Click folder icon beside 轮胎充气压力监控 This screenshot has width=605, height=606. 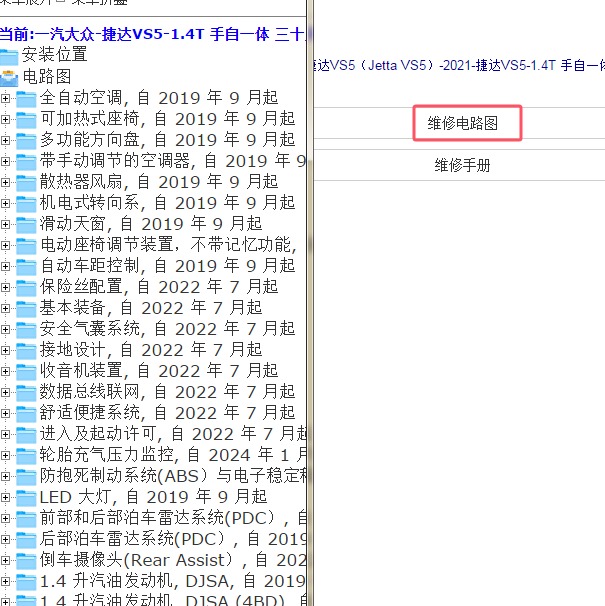[26, 456]
